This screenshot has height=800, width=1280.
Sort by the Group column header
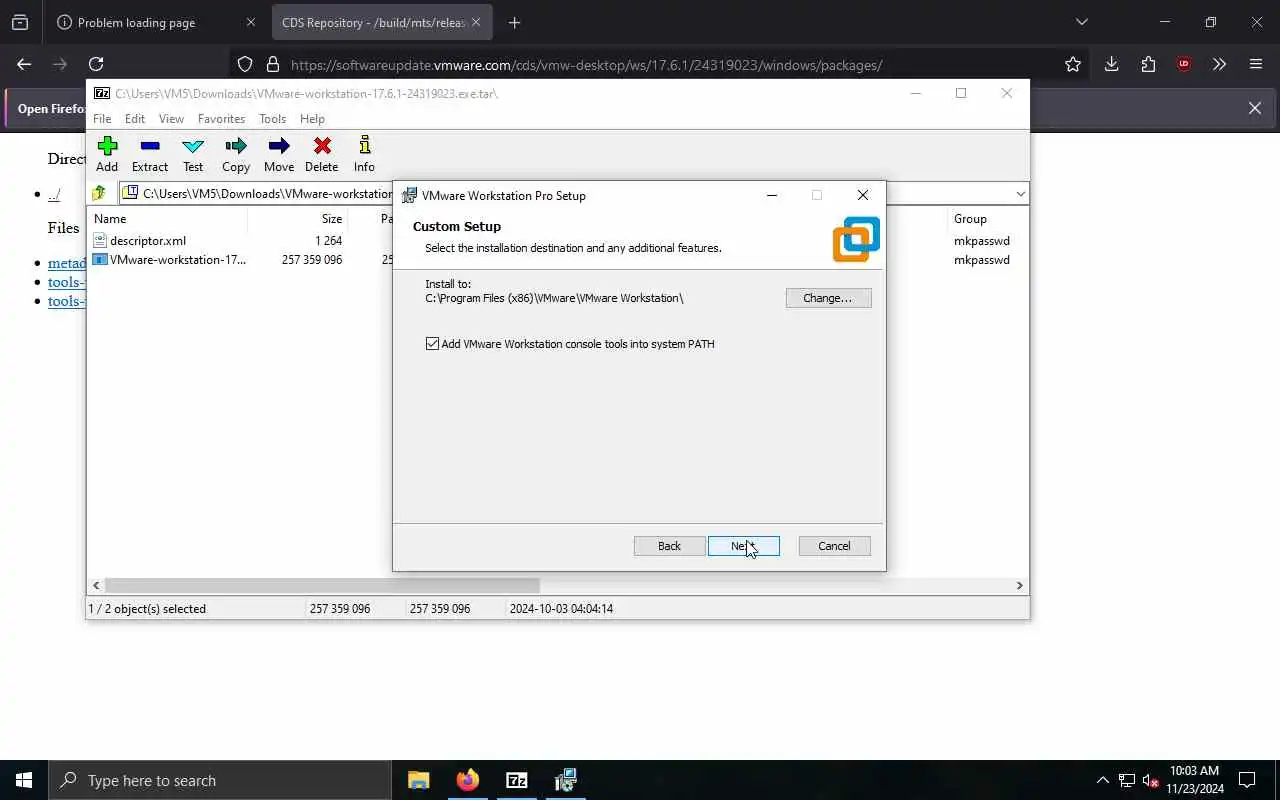pyautogui.click(x=970, y=219)
